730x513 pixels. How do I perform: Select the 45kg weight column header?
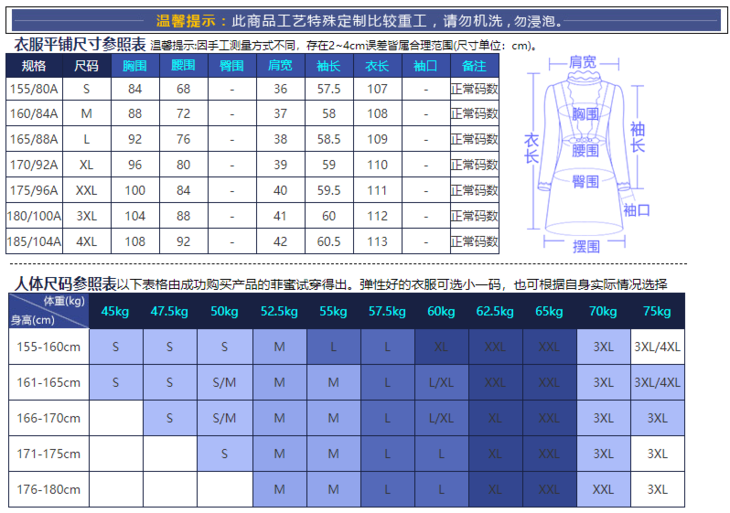point(116,311)
